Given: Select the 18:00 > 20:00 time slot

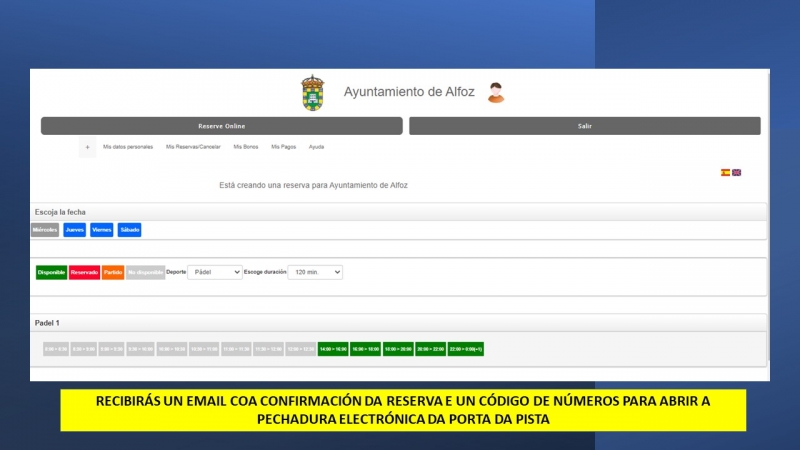Looking at the screenshot, I should (x=398, y=349).
